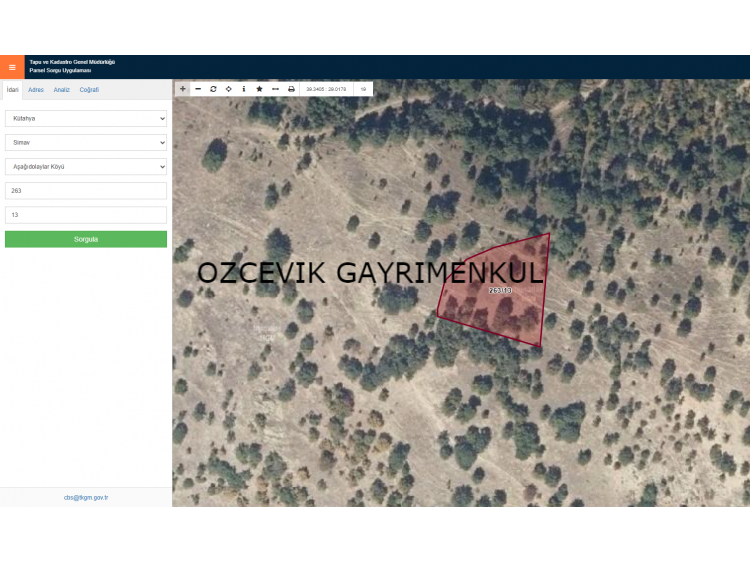The width and height of the screenshot is (750, 562).
Task: Open the orange hamburger menu
Action: click(12, 67)
